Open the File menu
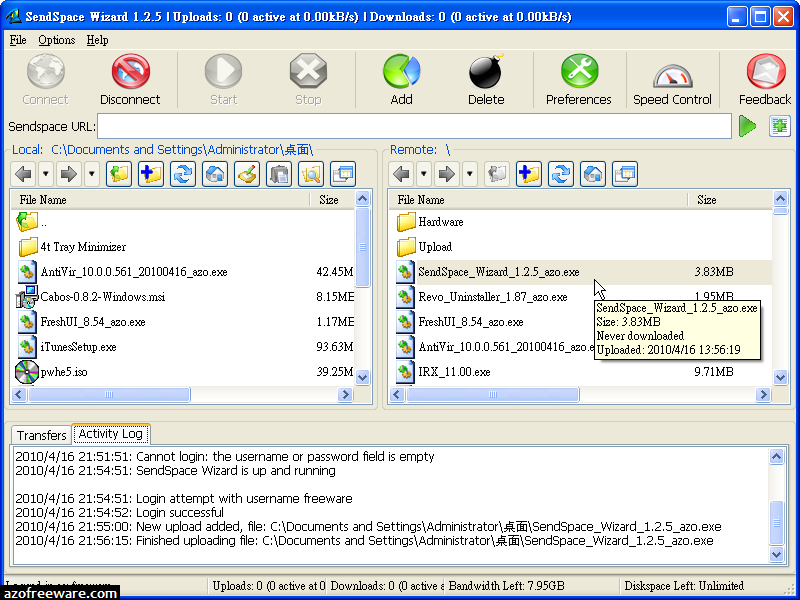This screenshot has height=600, width=800. 18,40
